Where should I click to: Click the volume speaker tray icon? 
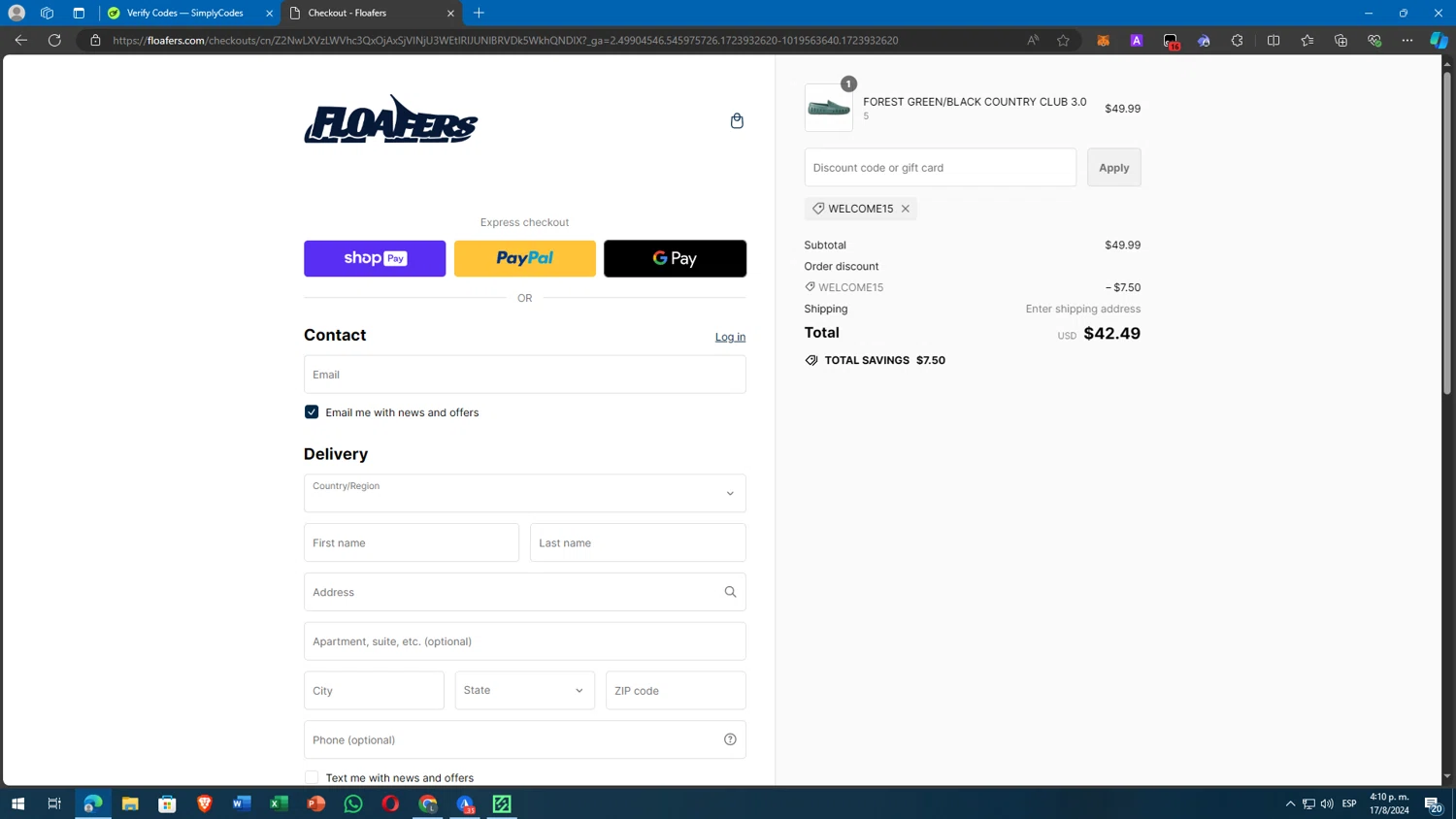coord(1327,803)
